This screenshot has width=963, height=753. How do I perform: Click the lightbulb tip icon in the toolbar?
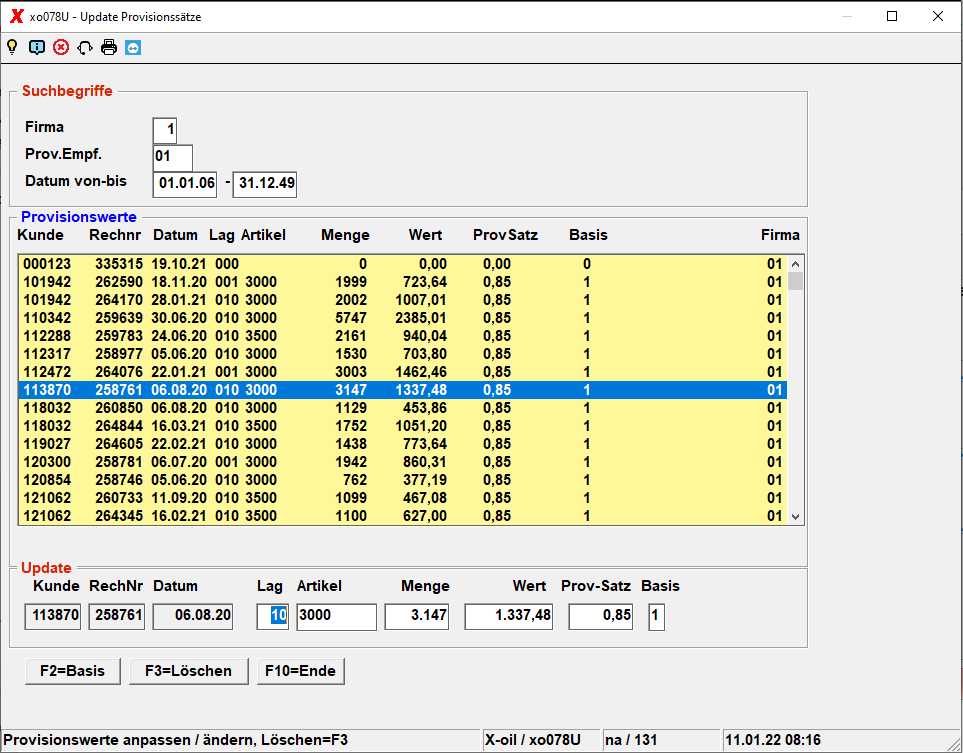point(12,47)
